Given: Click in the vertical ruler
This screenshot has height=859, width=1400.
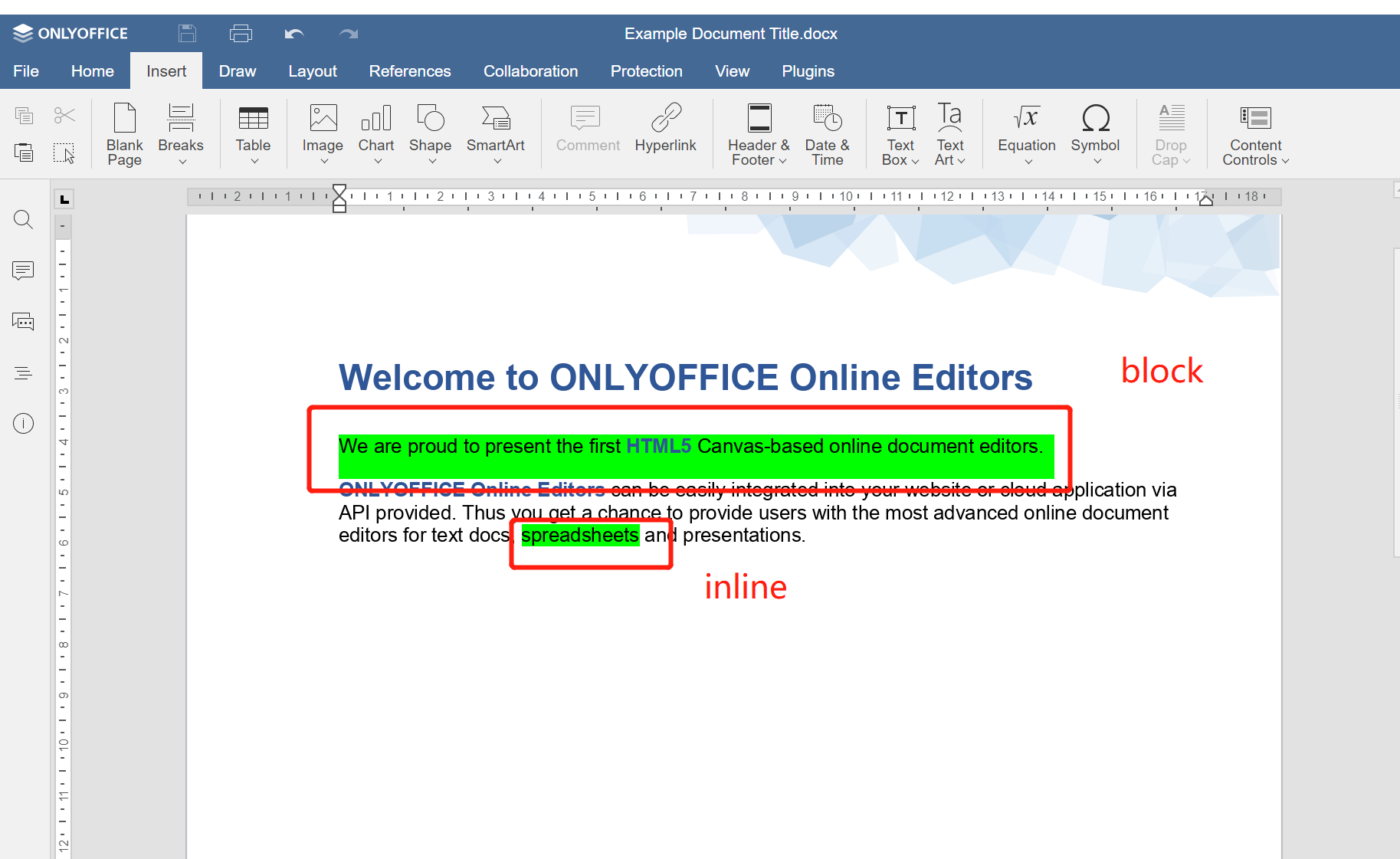Looking at the screenshot, I should [x=64, y=536].
